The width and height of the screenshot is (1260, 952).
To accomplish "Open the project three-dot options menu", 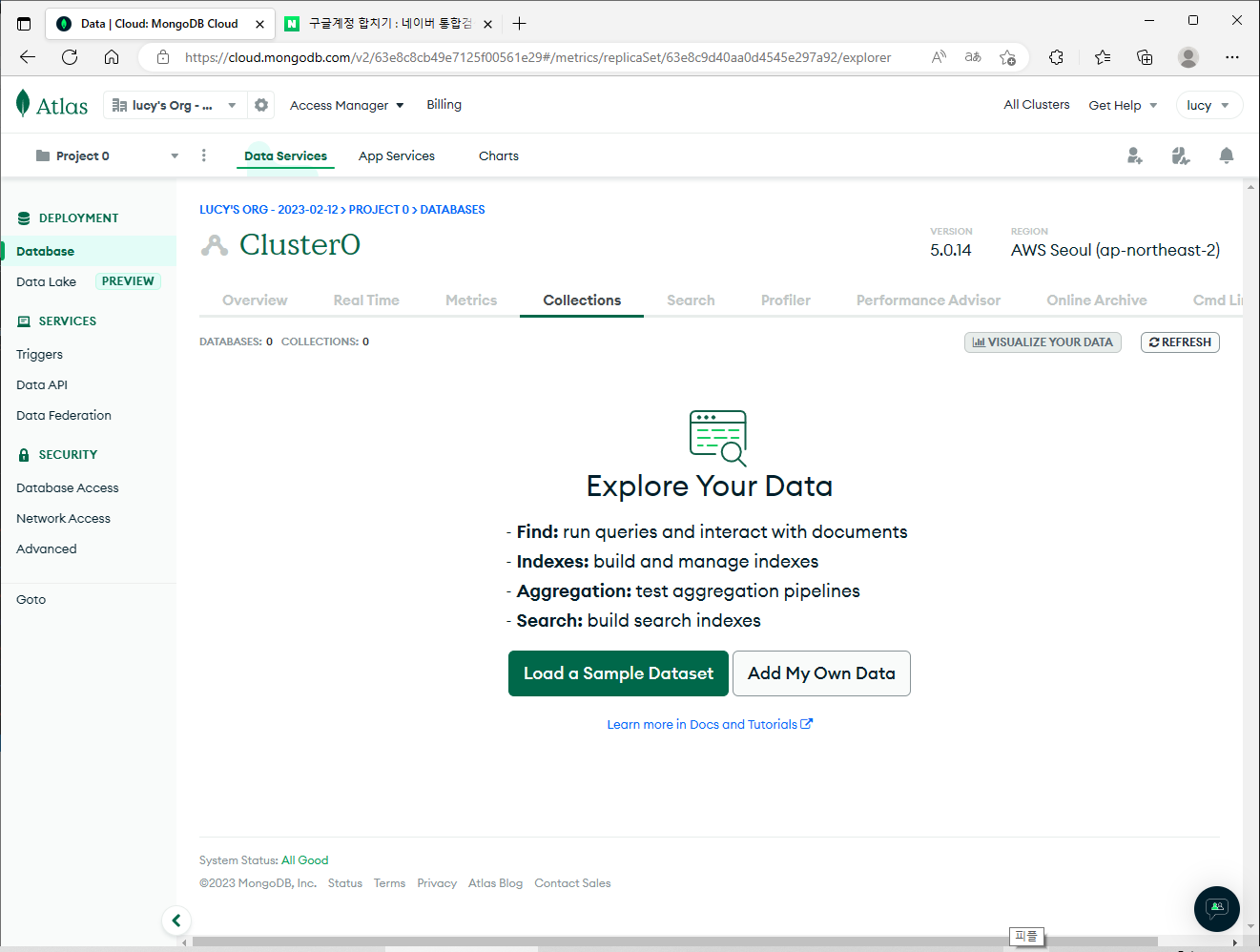I will [x=204, y=155].
